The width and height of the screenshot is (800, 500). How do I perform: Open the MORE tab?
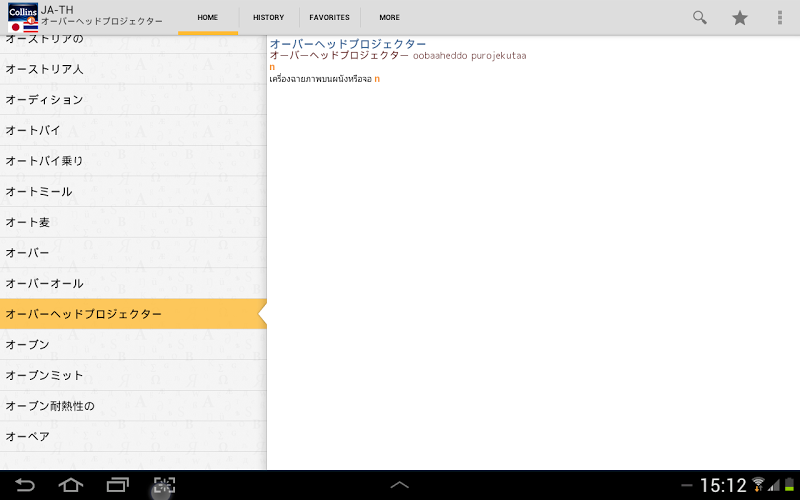(389, 18)
